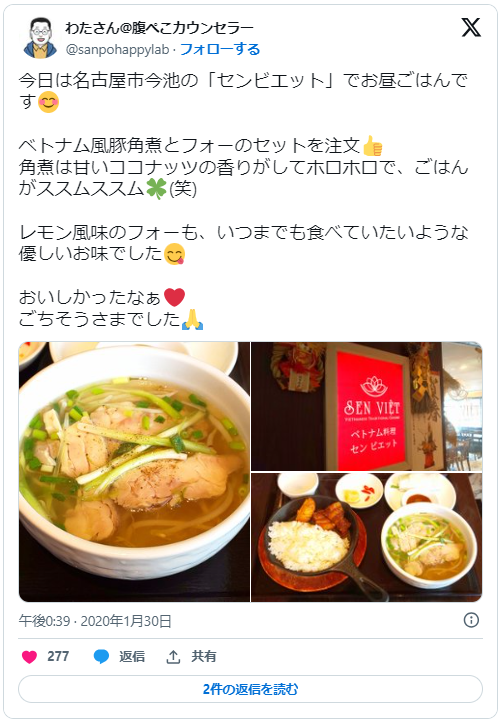This screenshot has height=722, width=501.
Task: Open the 午後0:39 · 2020年1月30日 timestamp
Action: coord(95,621)
